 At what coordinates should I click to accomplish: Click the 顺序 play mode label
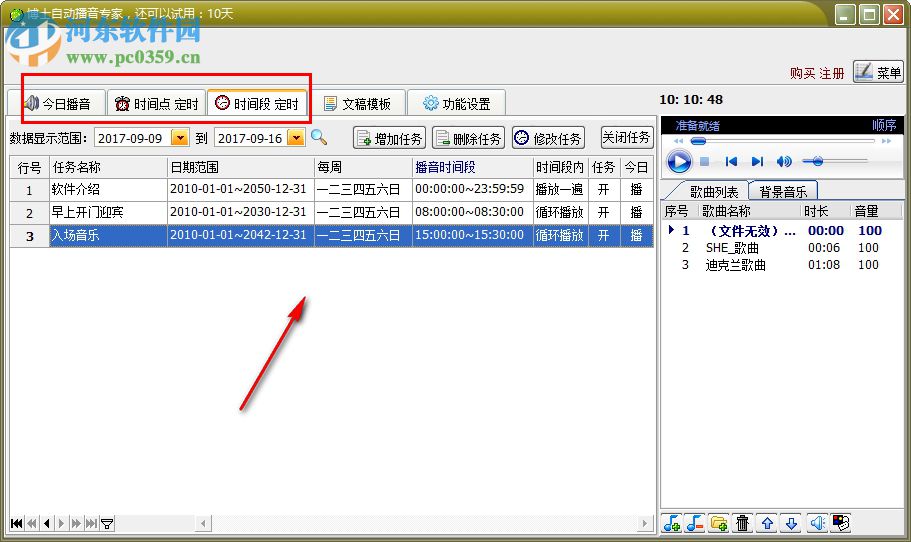pyautogui.click(x=884, y=125)
